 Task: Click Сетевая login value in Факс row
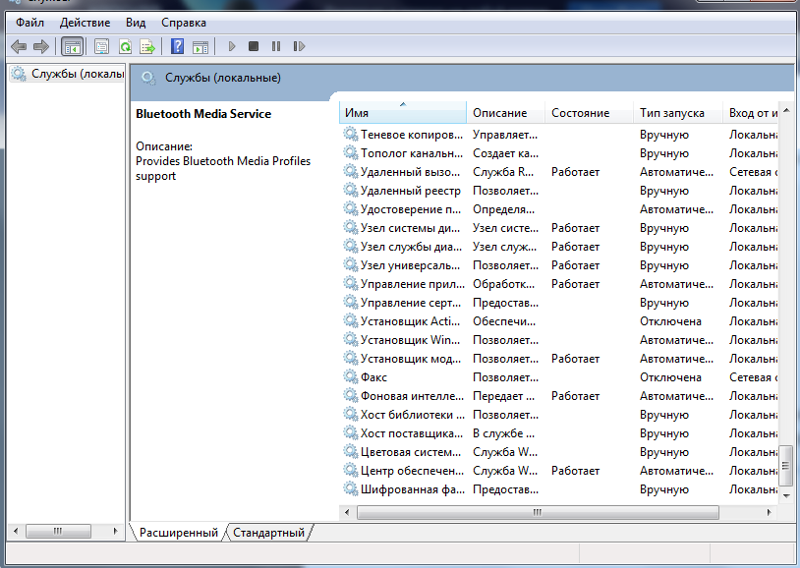753,378
